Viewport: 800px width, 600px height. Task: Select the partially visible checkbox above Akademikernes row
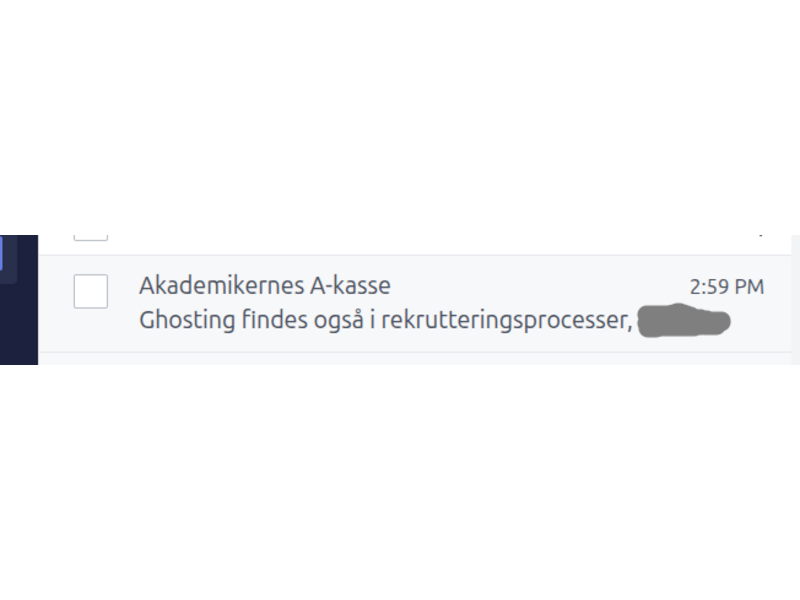coord(91,238)
